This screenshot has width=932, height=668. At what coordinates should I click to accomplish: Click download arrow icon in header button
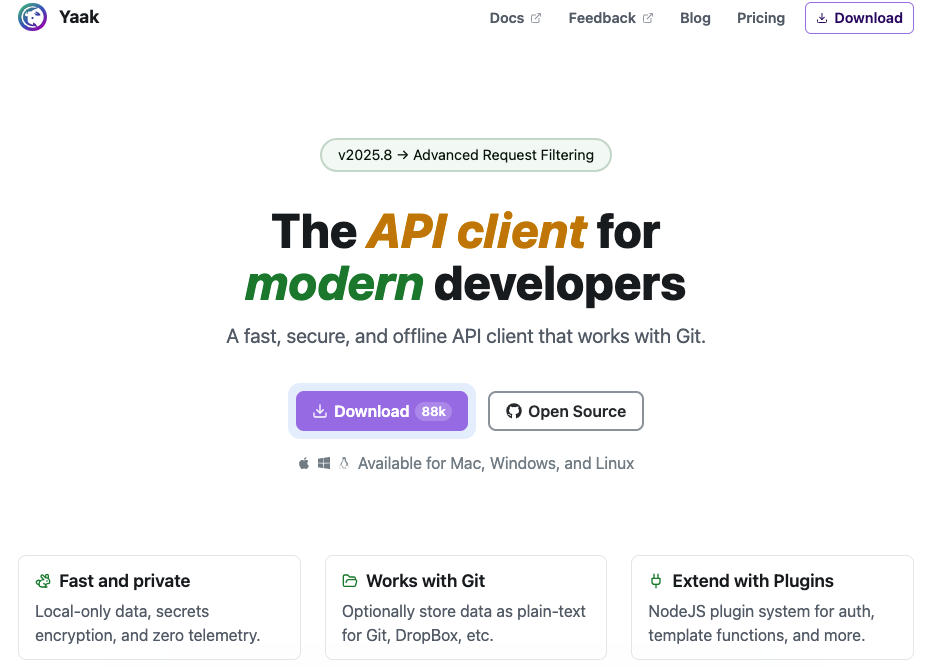(x=821, y=18)
